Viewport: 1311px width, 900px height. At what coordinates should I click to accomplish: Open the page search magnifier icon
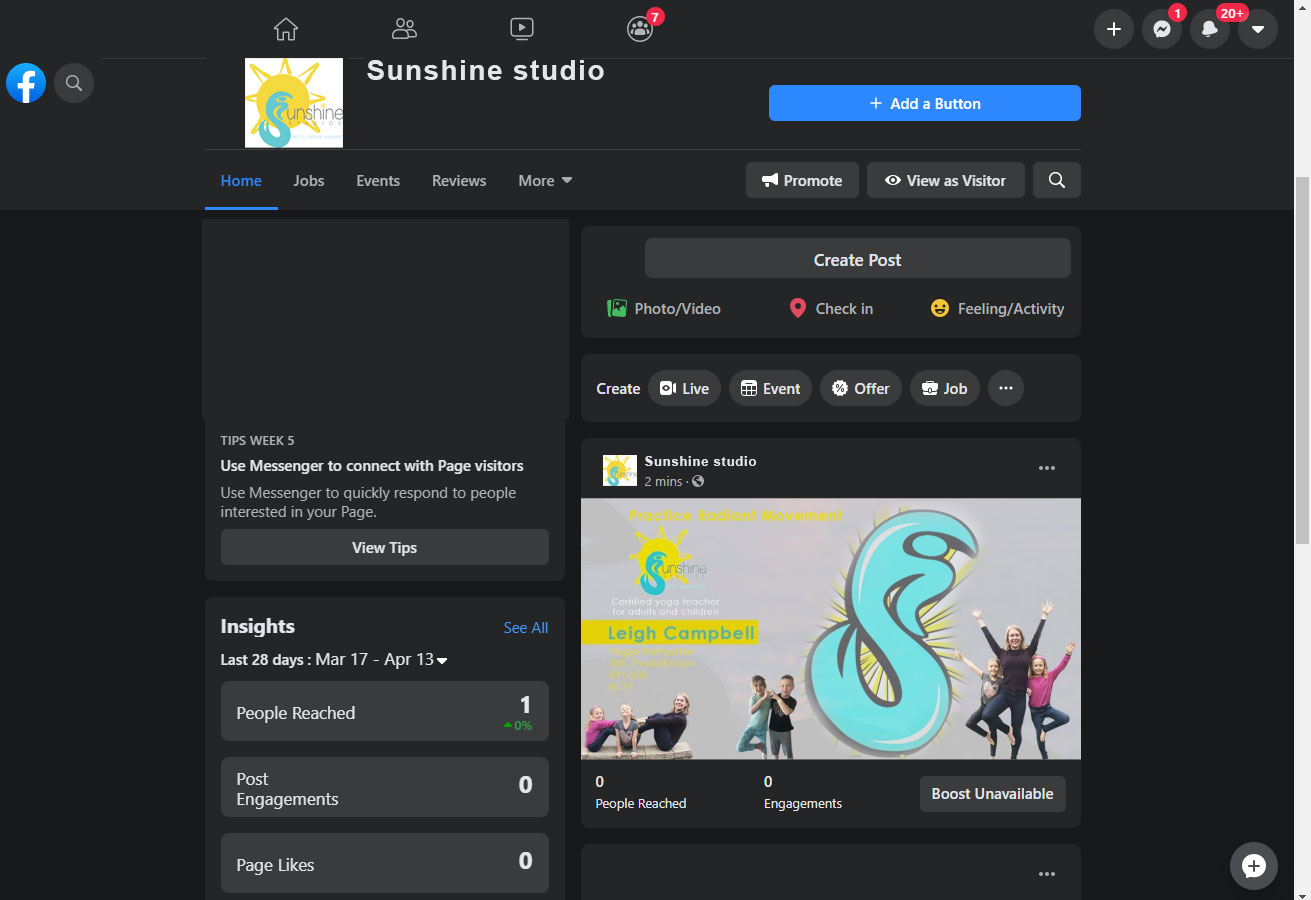1056,180
